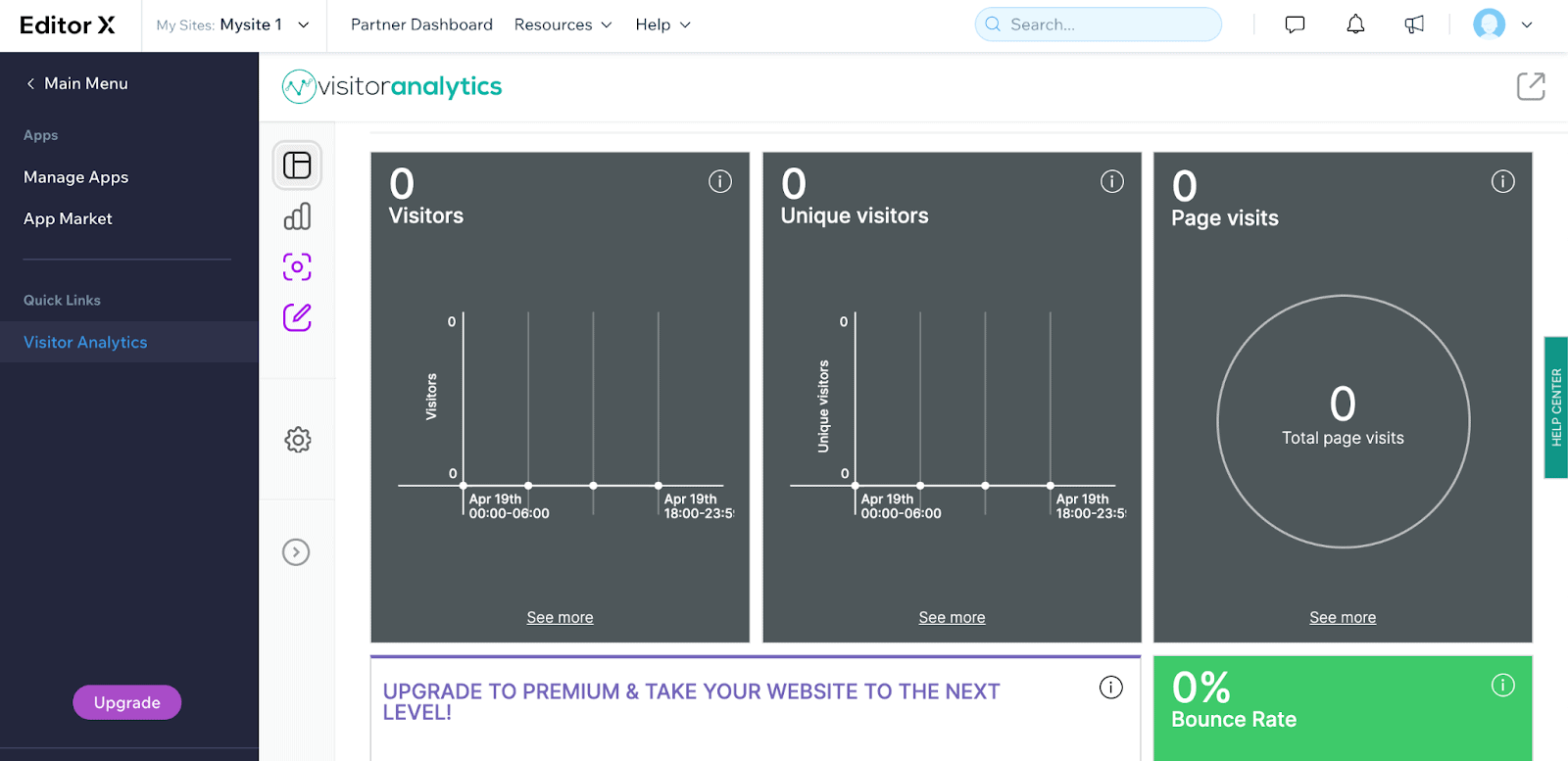Expand the Help menu

click(663, 24)
